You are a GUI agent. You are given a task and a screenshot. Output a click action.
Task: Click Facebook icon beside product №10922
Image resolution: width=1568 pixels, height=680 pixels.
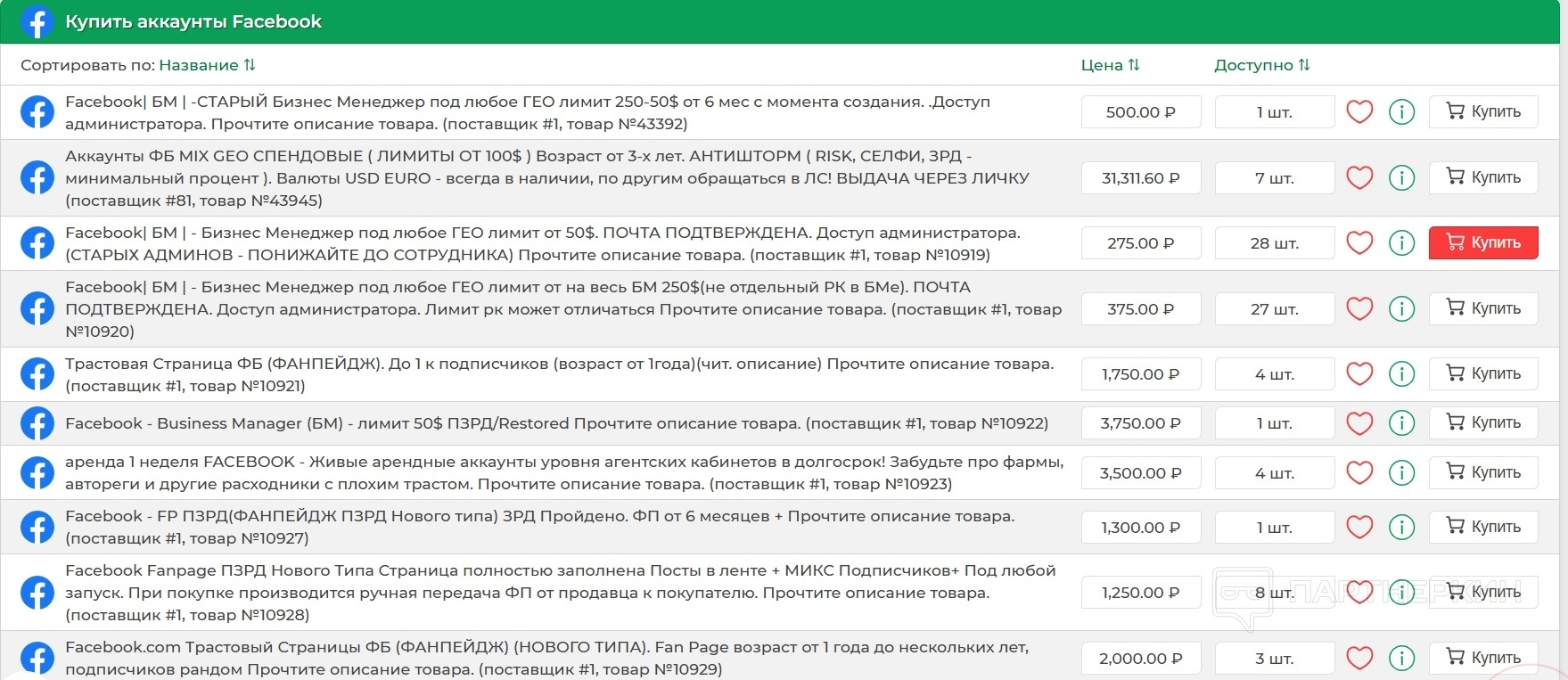point(37,423)
